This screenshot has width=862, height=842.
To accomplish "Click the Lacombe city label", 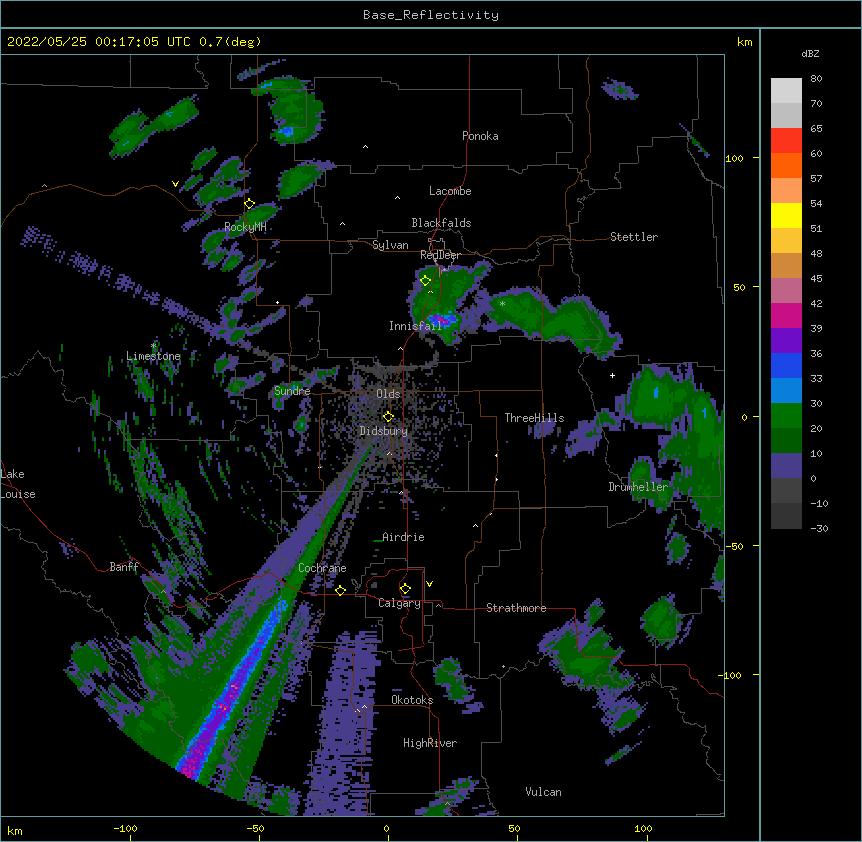I will [x=450, y=191].
